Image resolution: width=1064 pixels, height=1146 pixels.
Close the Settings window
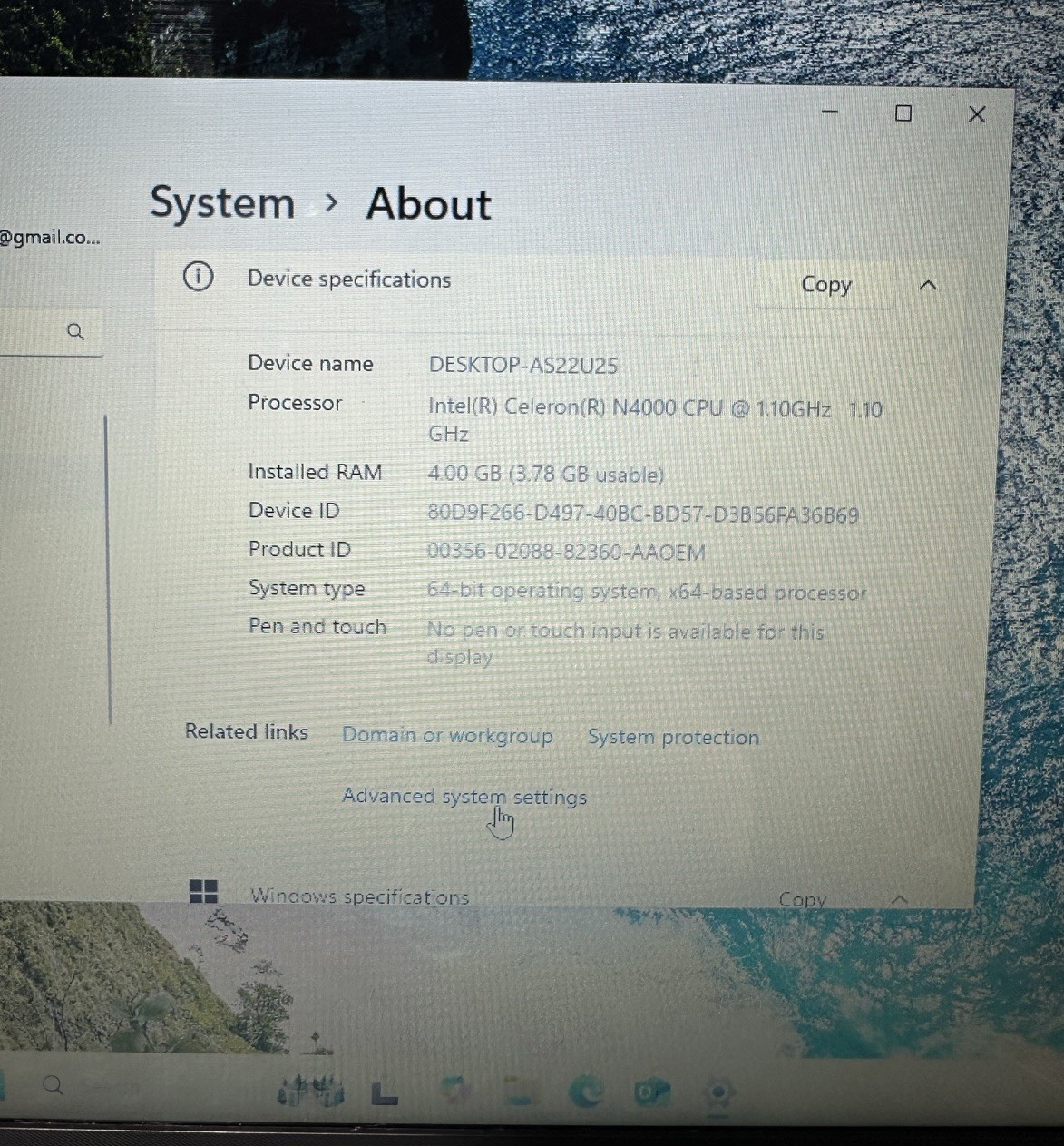tap(977, 114)
